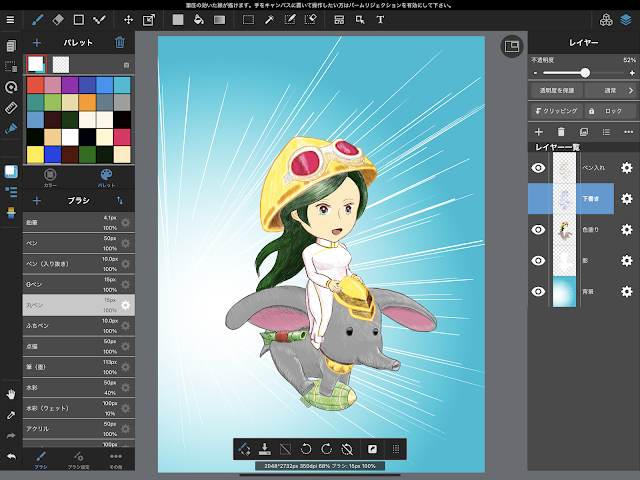Toggle 透明度を保護 button
Screen dimensions: 640x480
click(557, 90)
